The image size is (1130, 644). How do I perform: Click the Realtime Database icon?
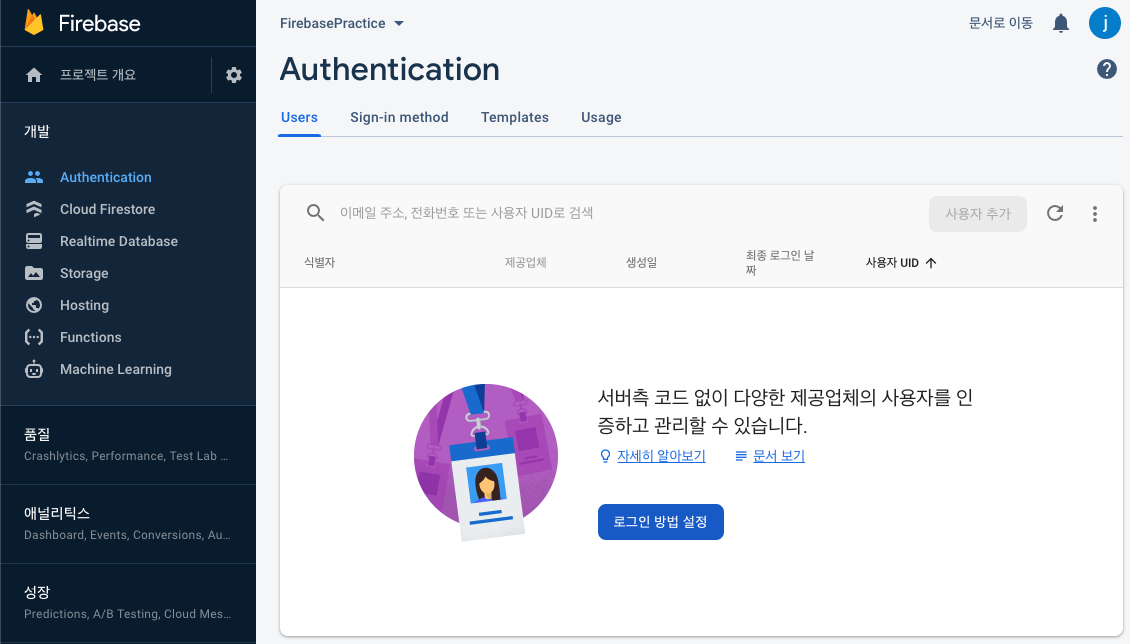34,241
